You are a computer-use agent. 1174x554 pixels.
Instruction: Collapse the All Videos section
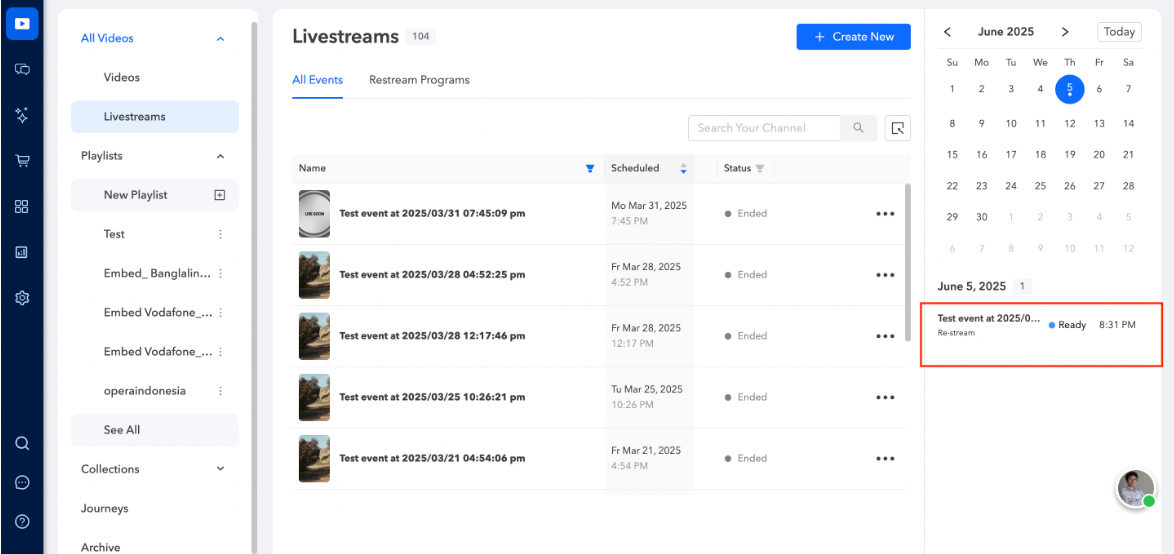click(220, 38)
